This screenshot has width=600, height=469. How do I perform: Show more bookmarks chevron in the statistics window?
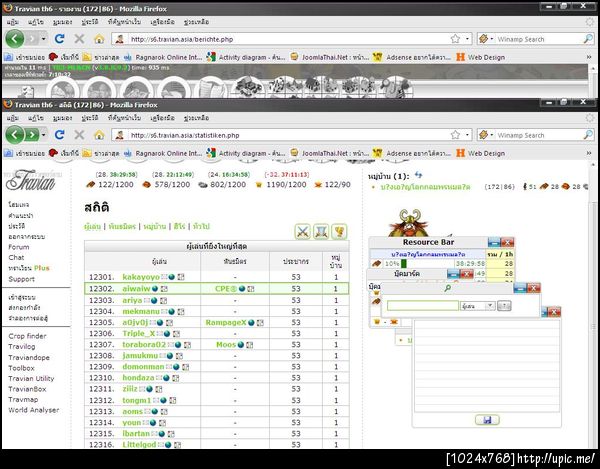coord(589,153)
